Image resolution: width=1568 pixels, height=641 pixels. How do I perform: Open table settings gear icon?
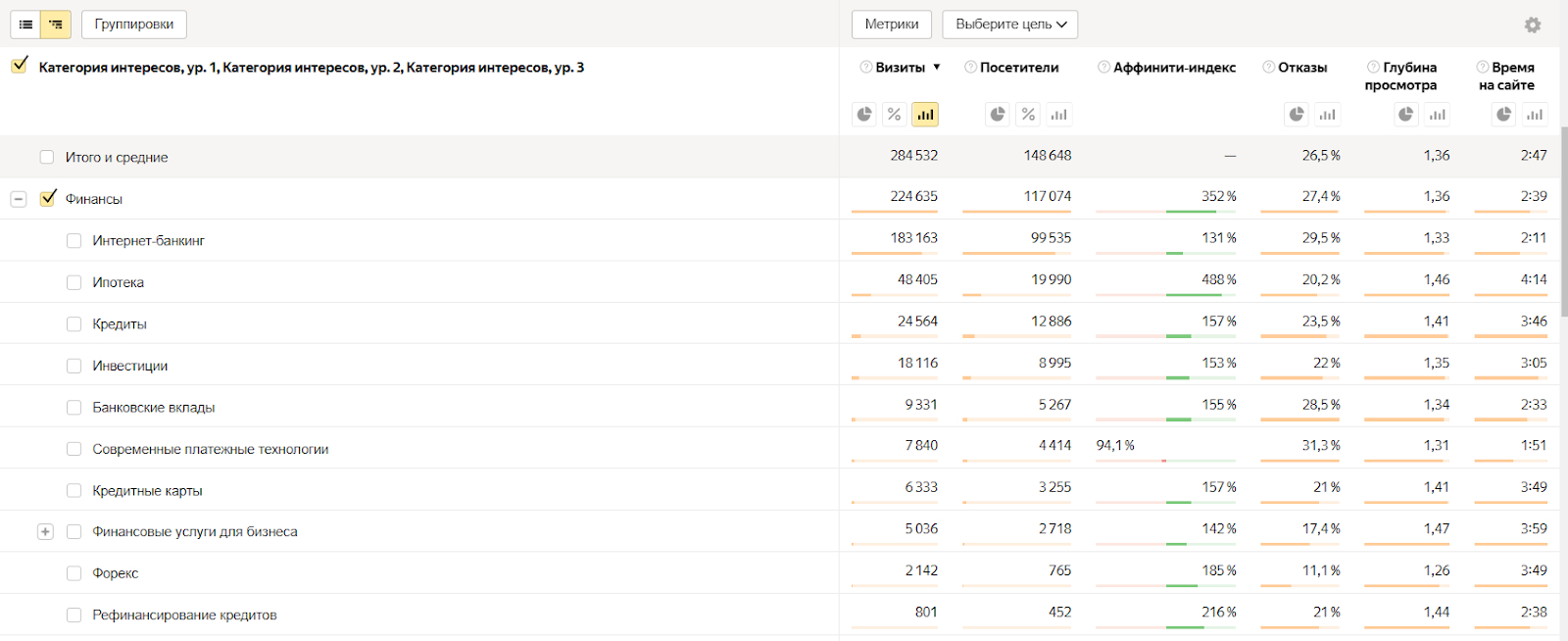[1533, 25]
